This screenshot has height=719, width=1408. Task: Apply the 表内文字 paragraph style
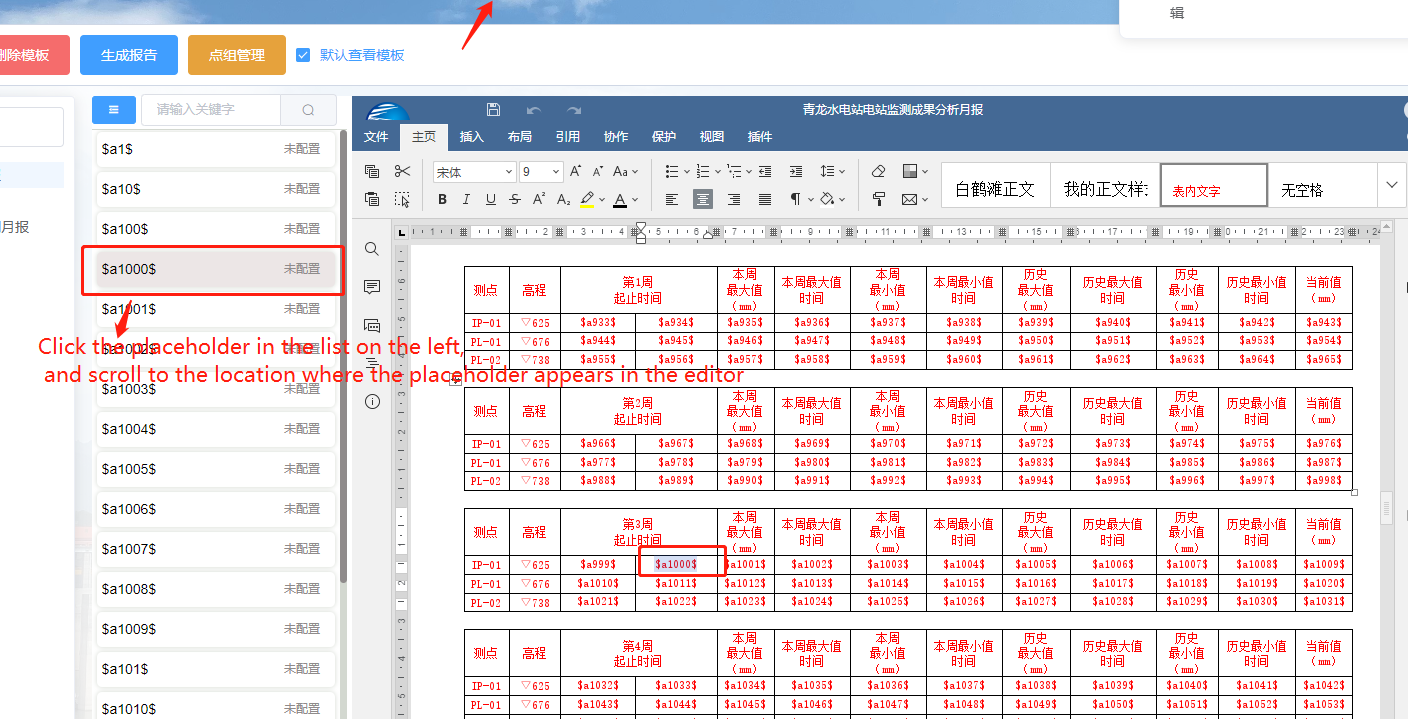(1214, 185)
